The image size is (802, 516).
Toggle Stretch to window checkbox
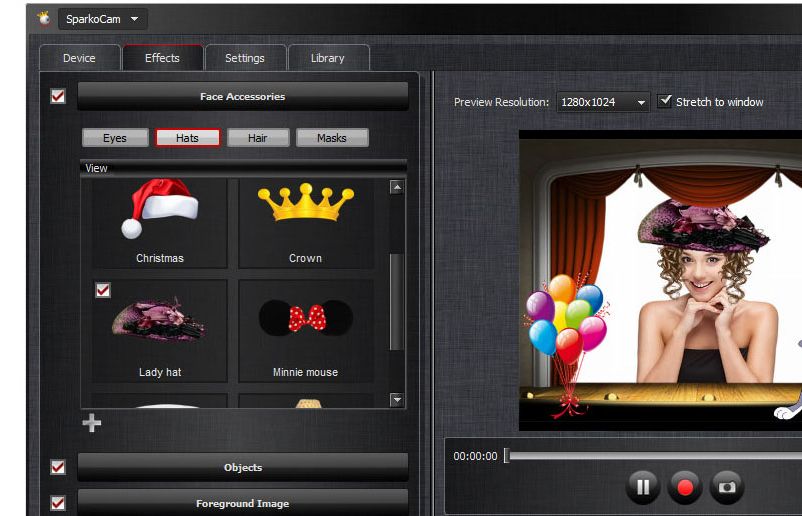pyautogui.click(x=664, y=101)
